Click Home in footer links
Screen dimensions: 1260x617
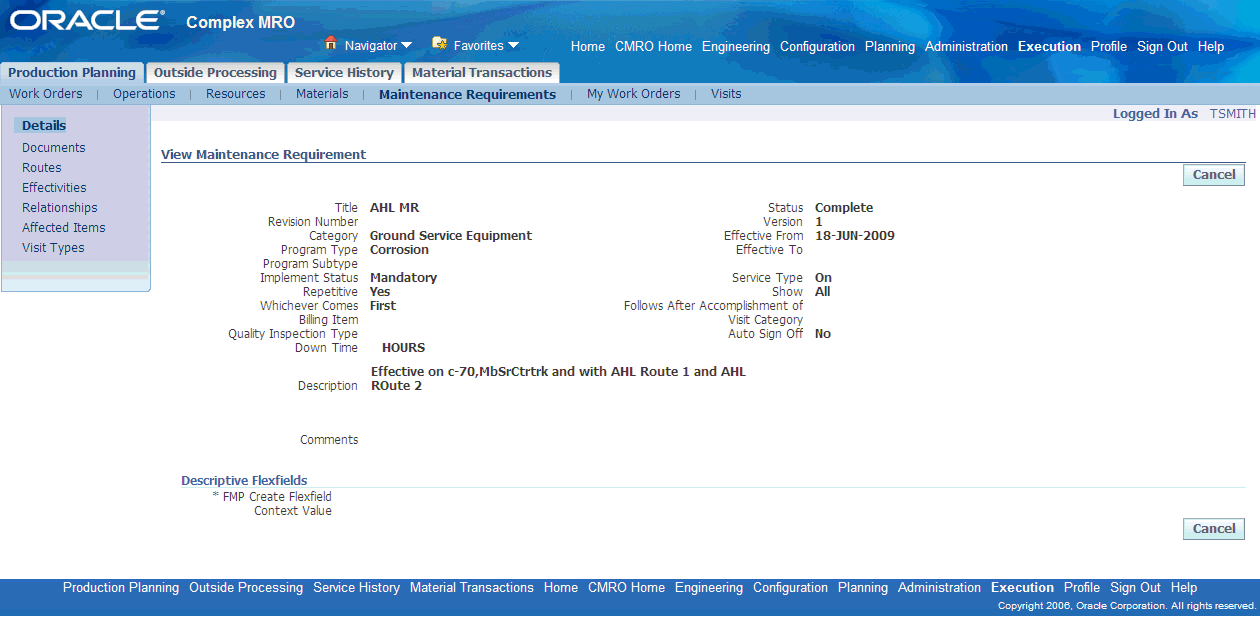click(561, 588)
